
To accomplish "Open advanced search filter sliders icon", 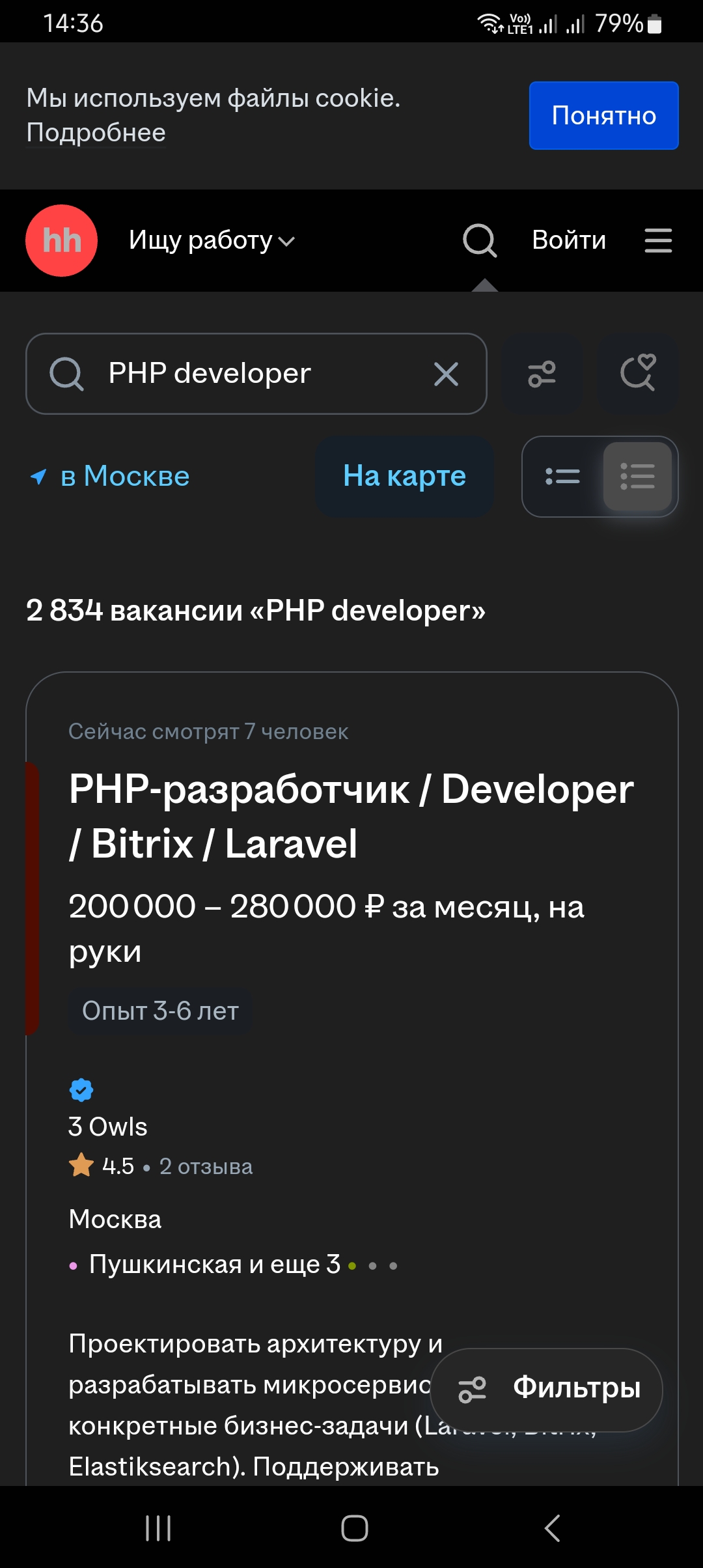I will pyautogui.click(x=542, y=374).
